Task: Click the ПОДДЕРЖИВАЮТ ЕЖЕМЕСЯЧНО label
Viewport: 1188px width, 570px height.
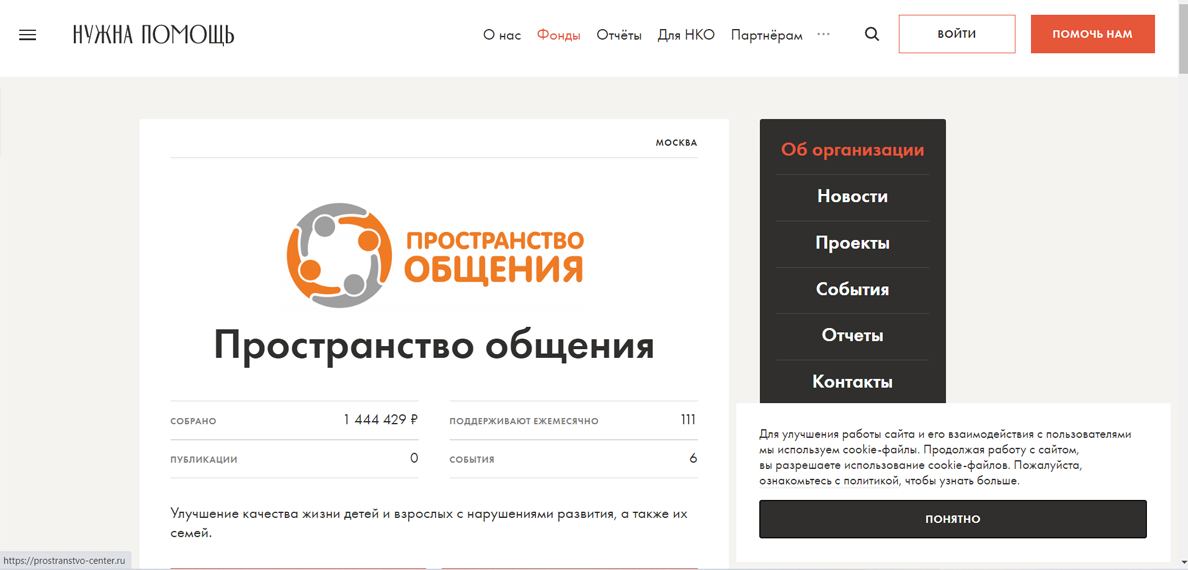Action: point(524,421)
